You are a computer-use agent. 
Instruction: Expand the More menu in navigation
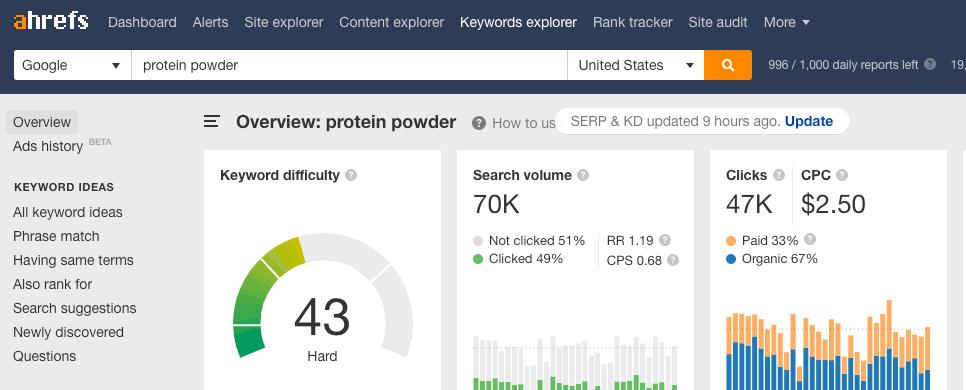pos(786,22)
